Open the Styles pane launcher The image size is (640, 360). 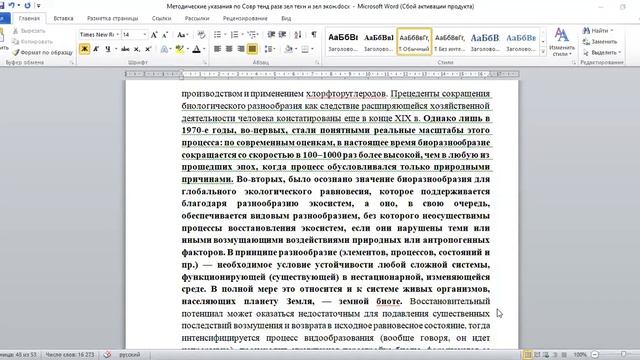click(573, 62)
